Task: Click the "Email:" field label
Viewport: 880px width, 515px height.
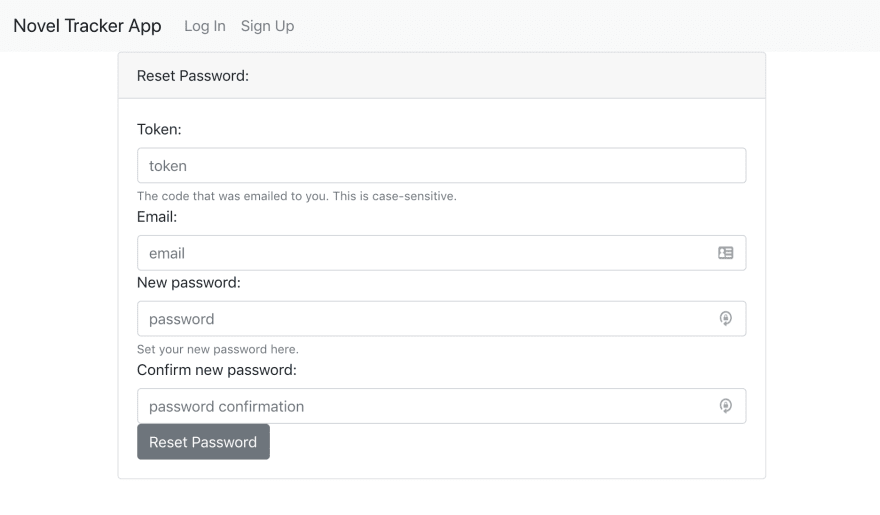Action: pos(157,217)
